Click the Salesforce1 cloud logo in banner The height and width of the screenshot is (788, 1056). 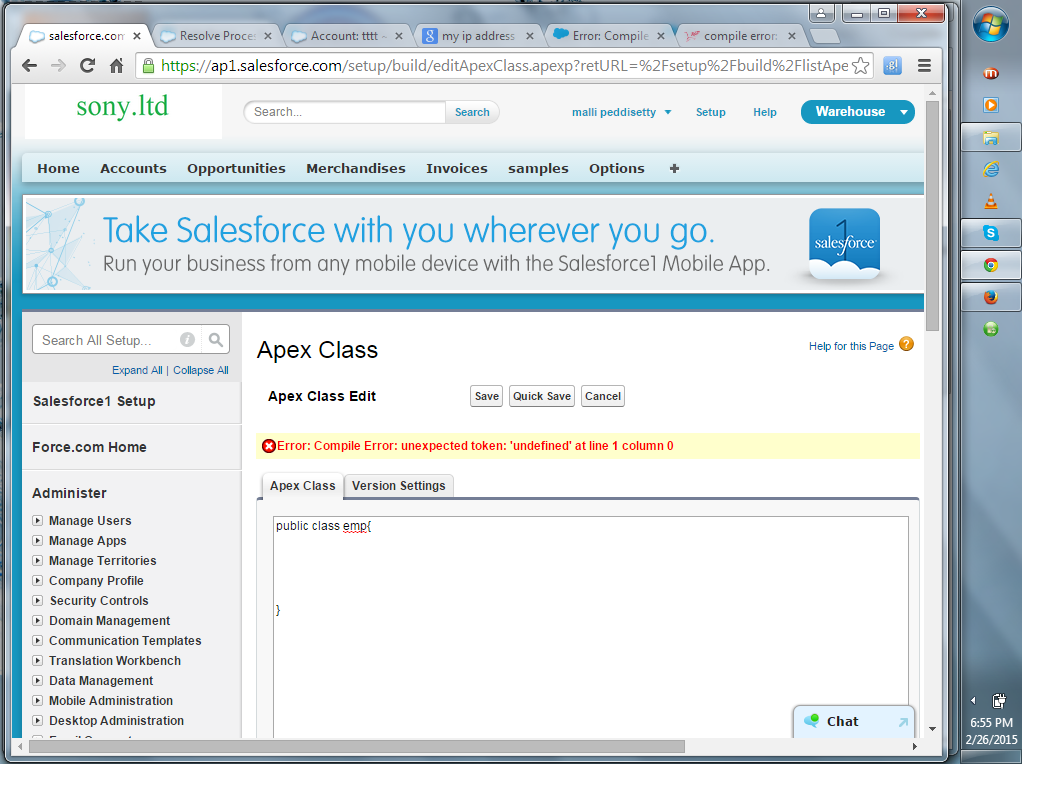click(844, 243)
